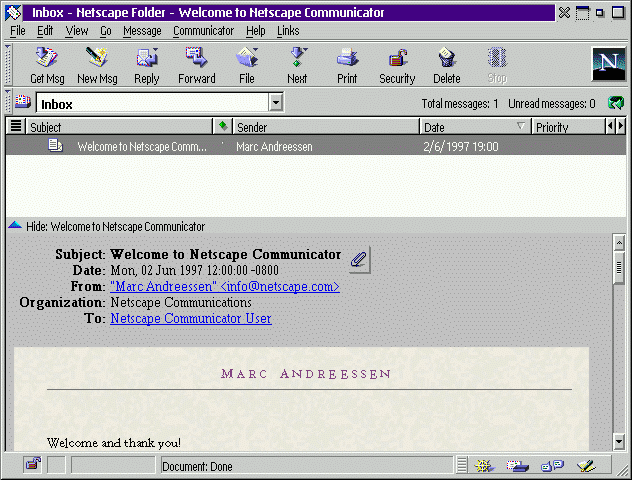Click the Document: Done status text
632x480 pixels.
[197, 466]
